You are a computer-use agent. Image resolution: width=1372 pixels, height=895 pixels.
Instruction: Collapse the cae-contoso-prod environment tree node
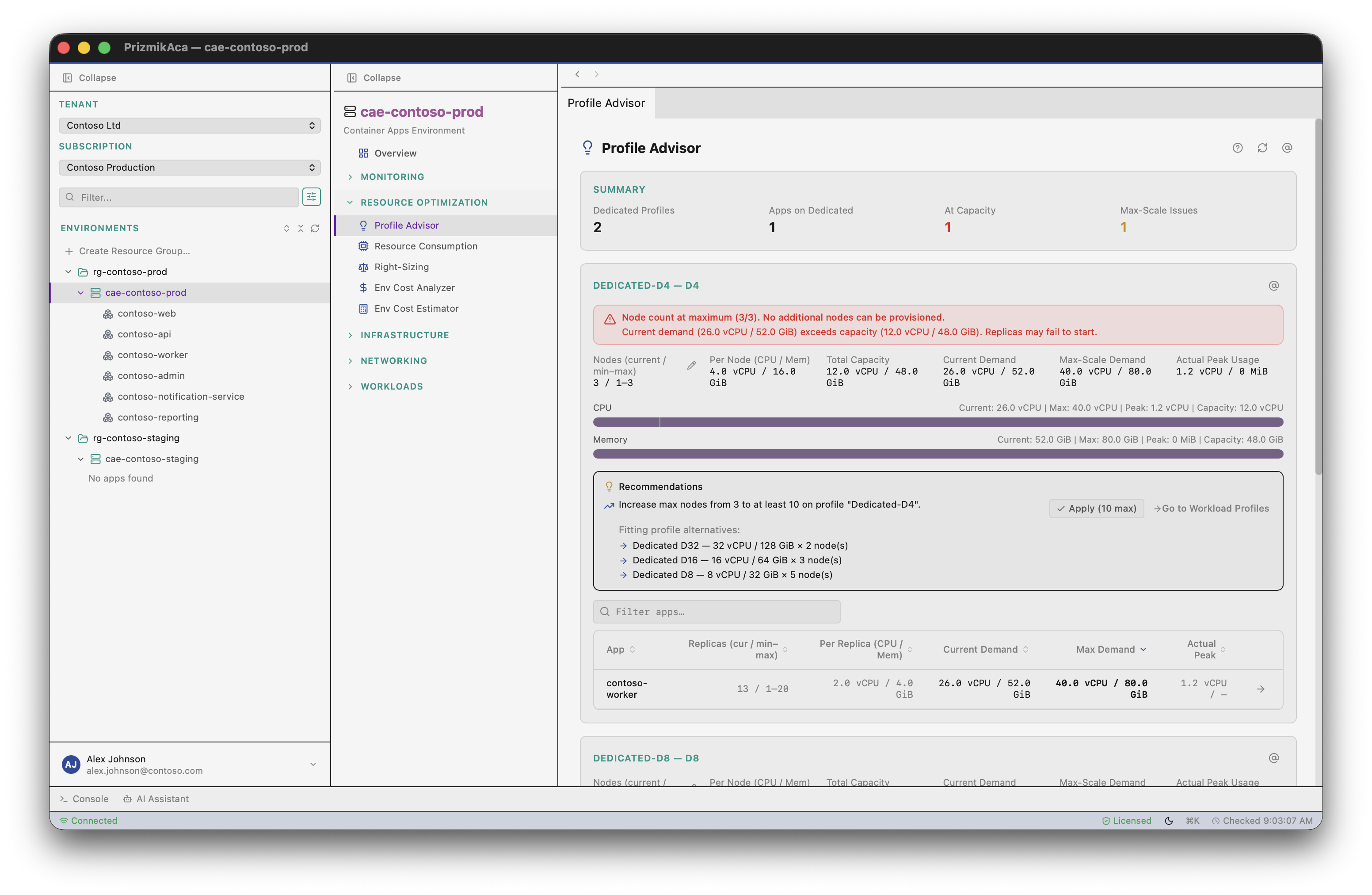tap(81, 292)
